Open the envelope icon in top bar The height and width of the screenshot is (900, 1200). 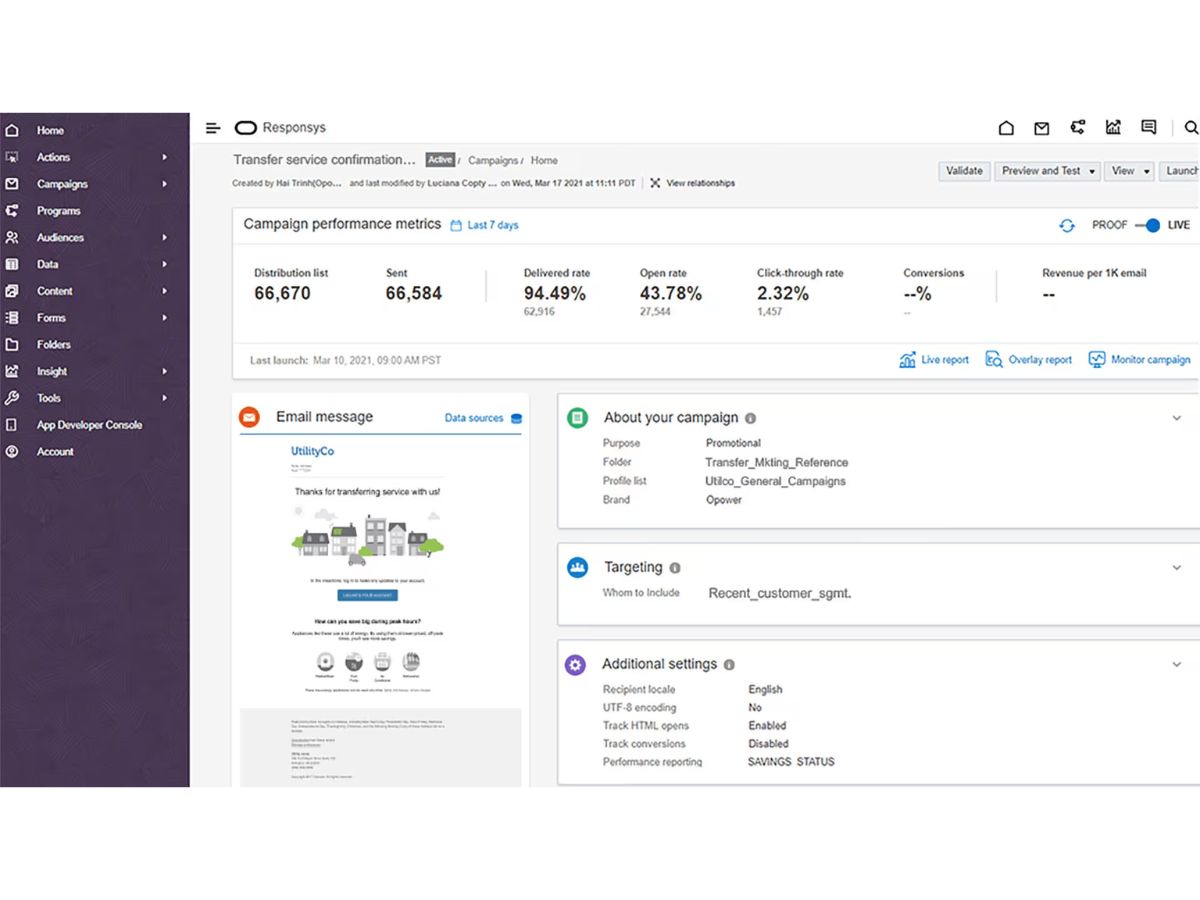[x=1041, y=128]
